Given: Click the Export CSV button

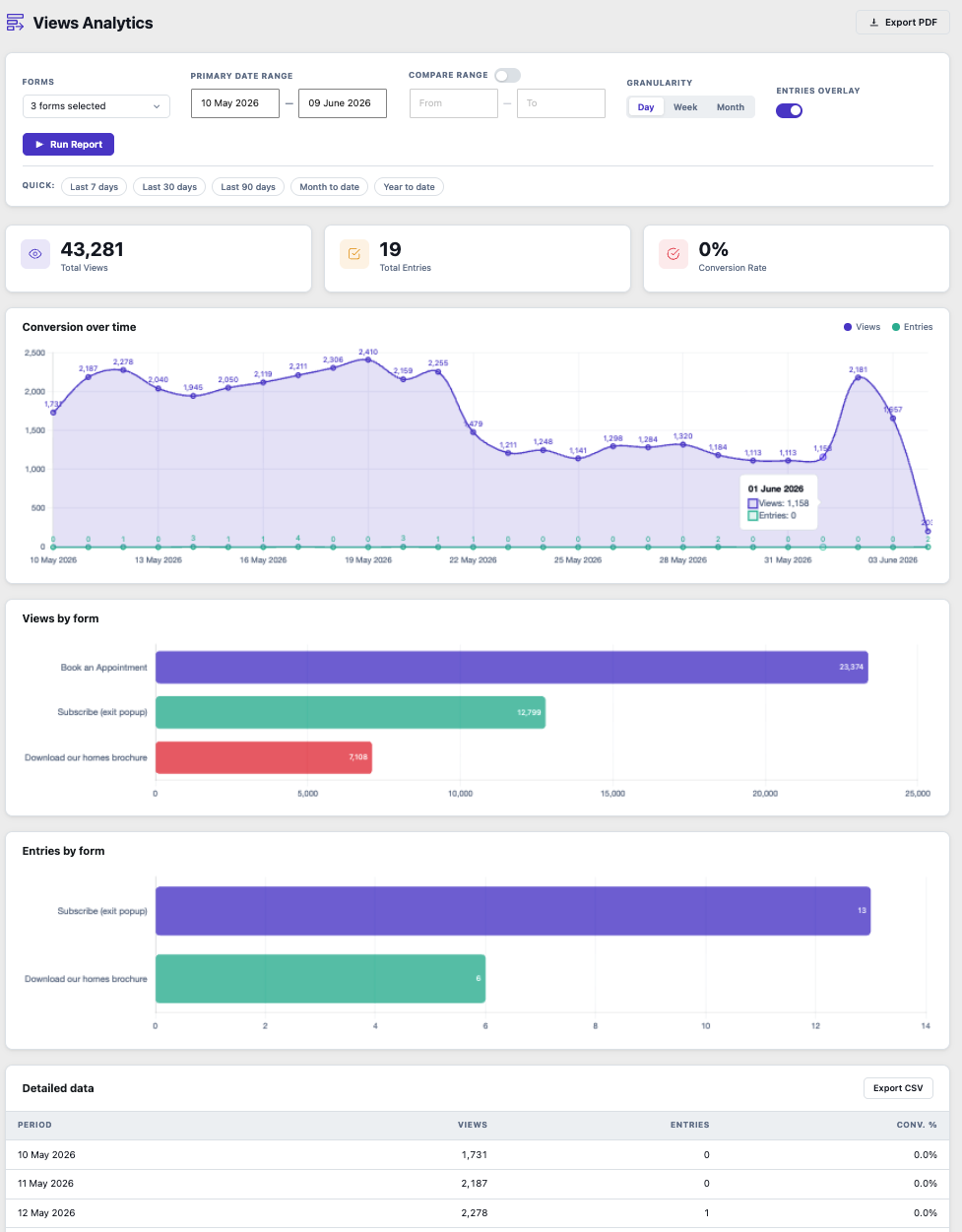Looking at the screenshot, I should [x=898, y=1088].
